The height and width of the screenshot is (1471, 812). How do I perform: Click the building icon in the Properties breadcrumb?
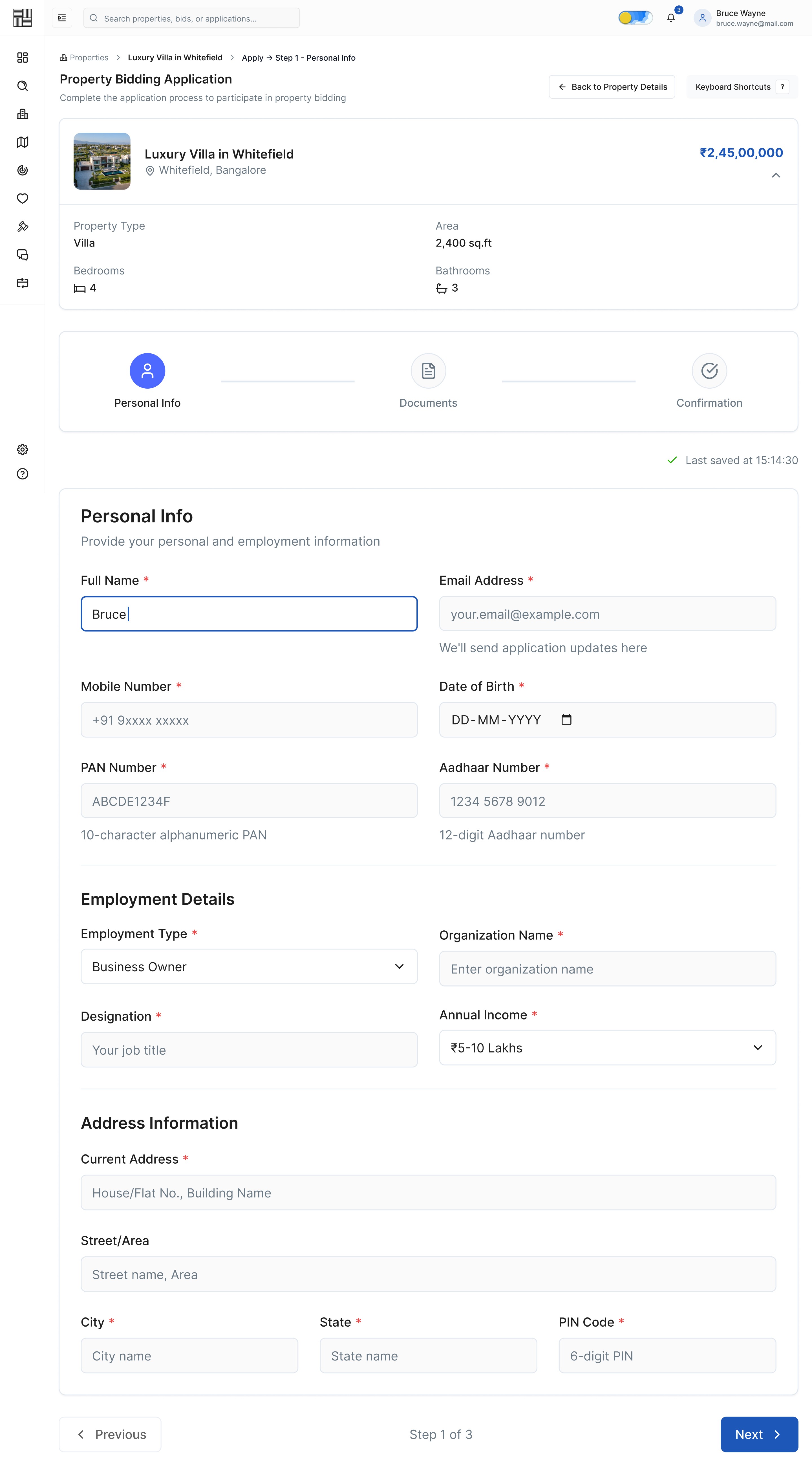point(63,58)
